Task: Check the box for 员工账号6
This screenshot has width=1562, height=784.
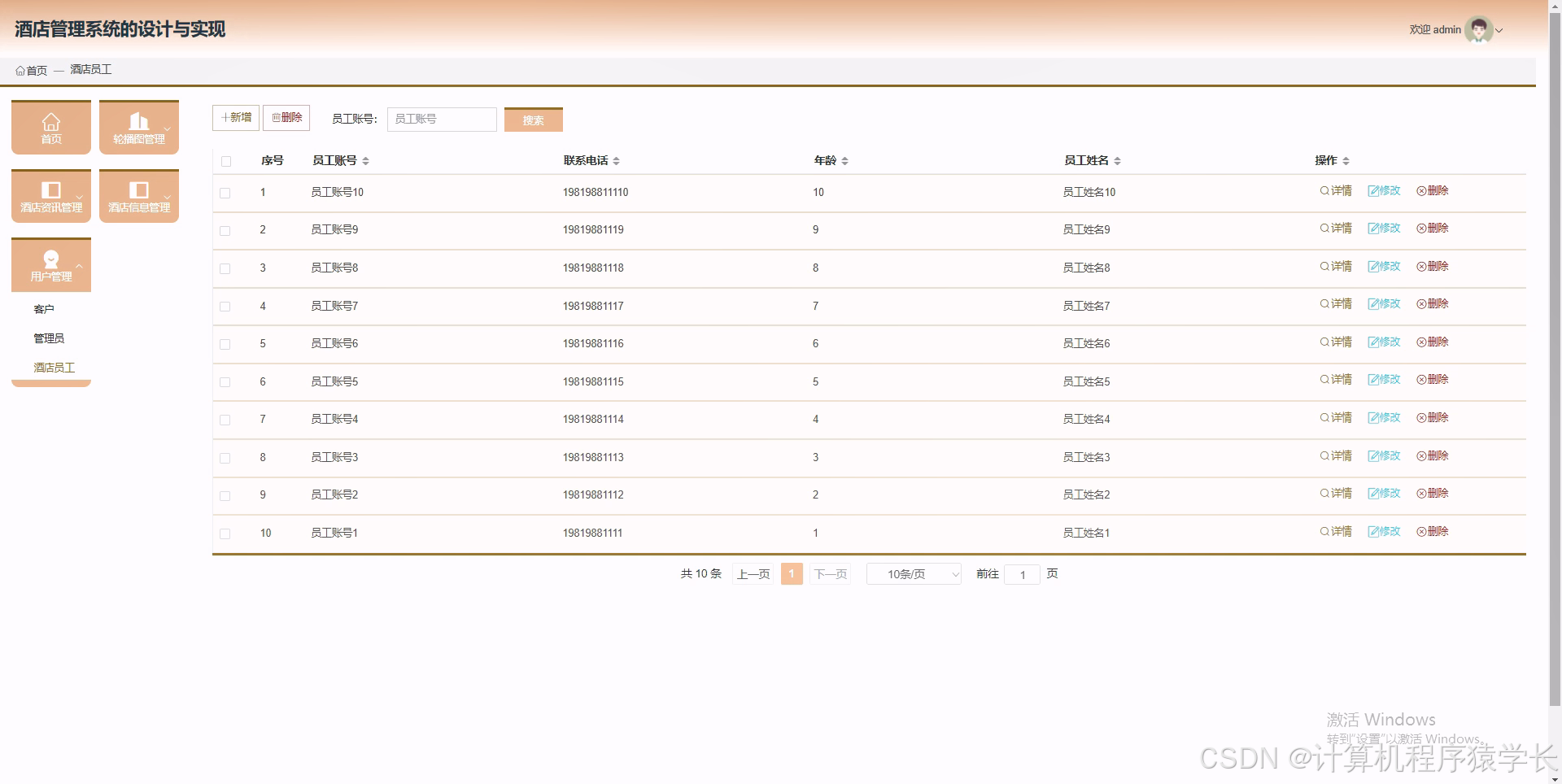Action: (225, 345)
